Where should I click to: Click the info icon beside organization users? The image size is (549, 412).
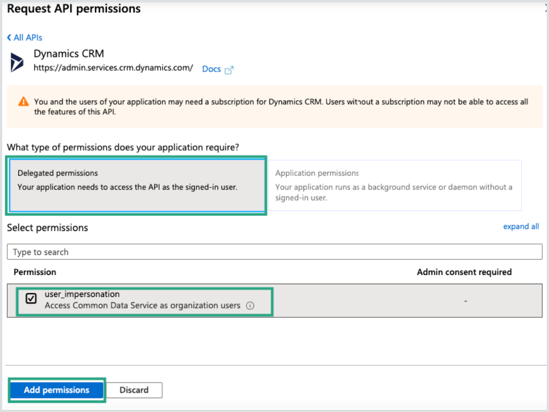pyautogui.click(x=250, y=306)
